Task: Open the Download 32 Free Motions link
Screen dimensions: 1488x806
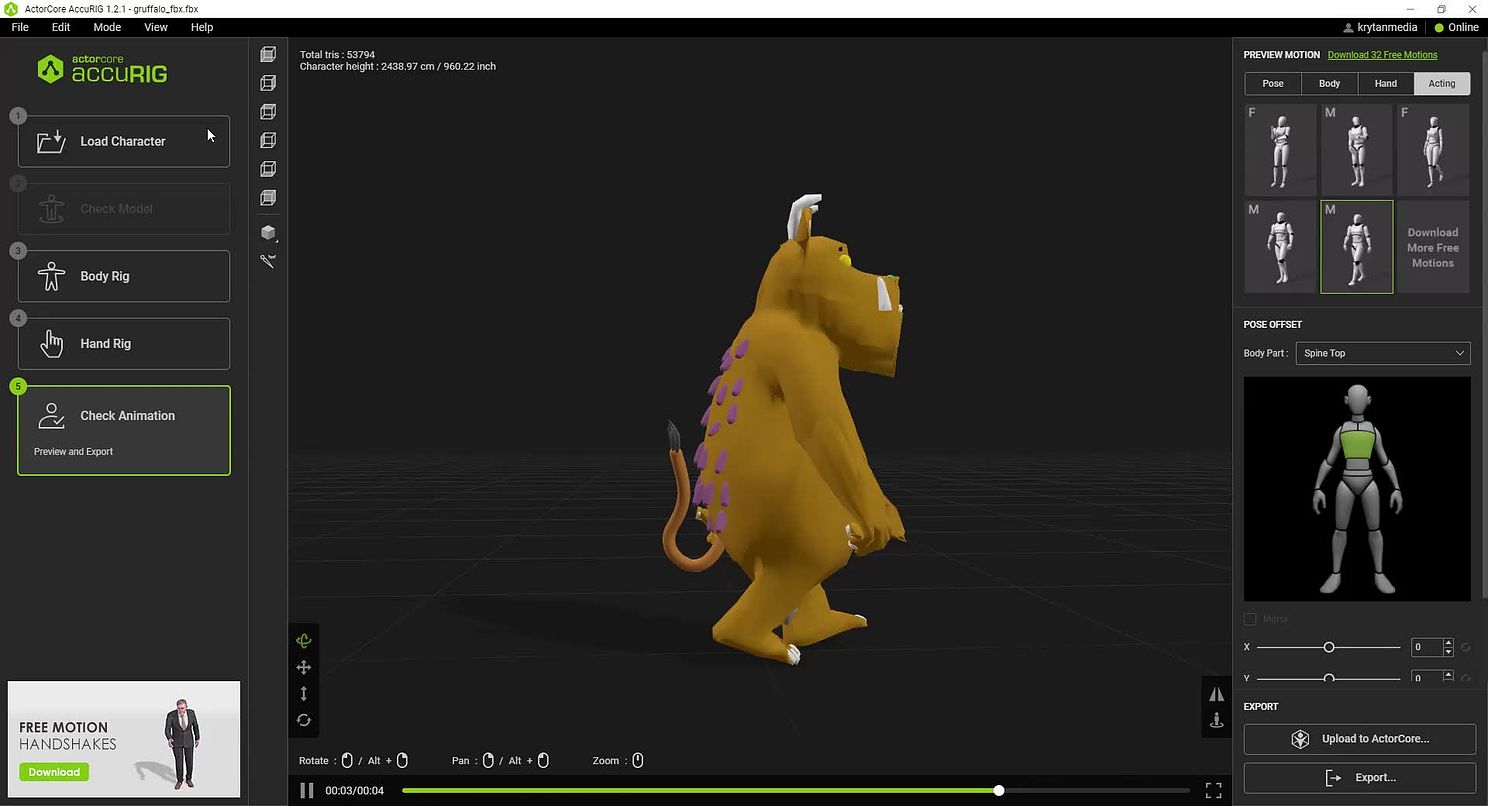Action: (x=1382, y=55)
